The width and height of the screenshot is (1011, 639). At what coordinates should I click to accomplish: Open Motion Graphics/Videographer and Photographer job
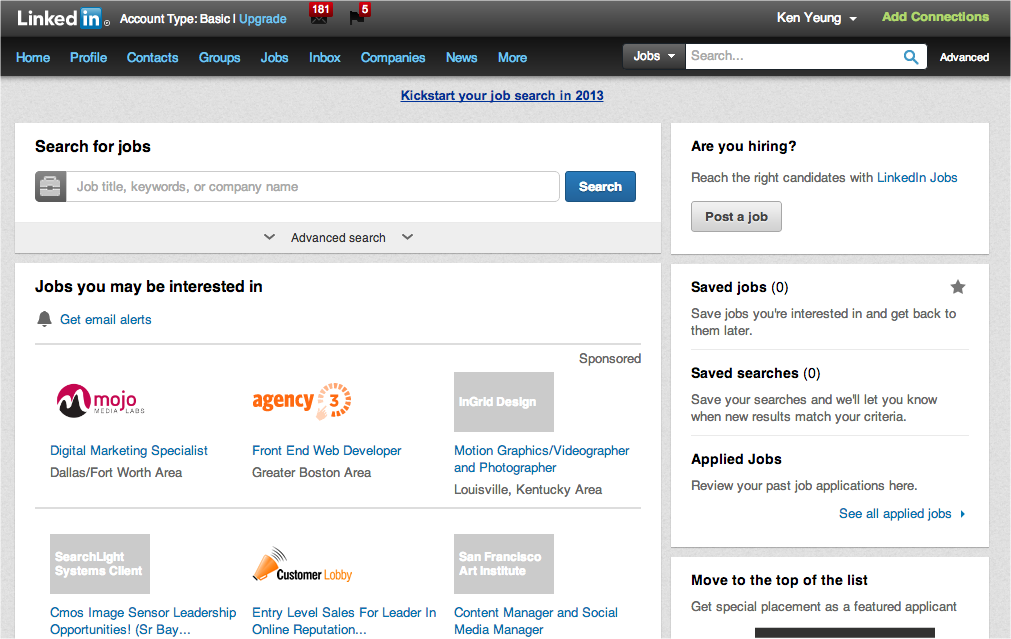(x=542, y=459)
